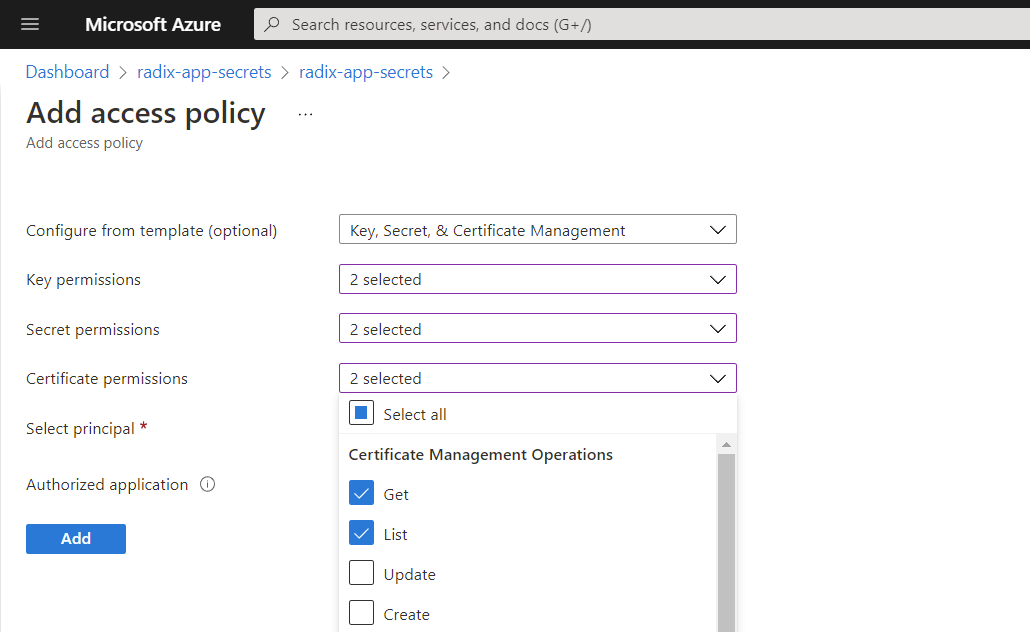Navigate to the Dashboard breadcrumb
Image resolution: width=1030 pixels, height=632 pixels.
tap(67, 71)
